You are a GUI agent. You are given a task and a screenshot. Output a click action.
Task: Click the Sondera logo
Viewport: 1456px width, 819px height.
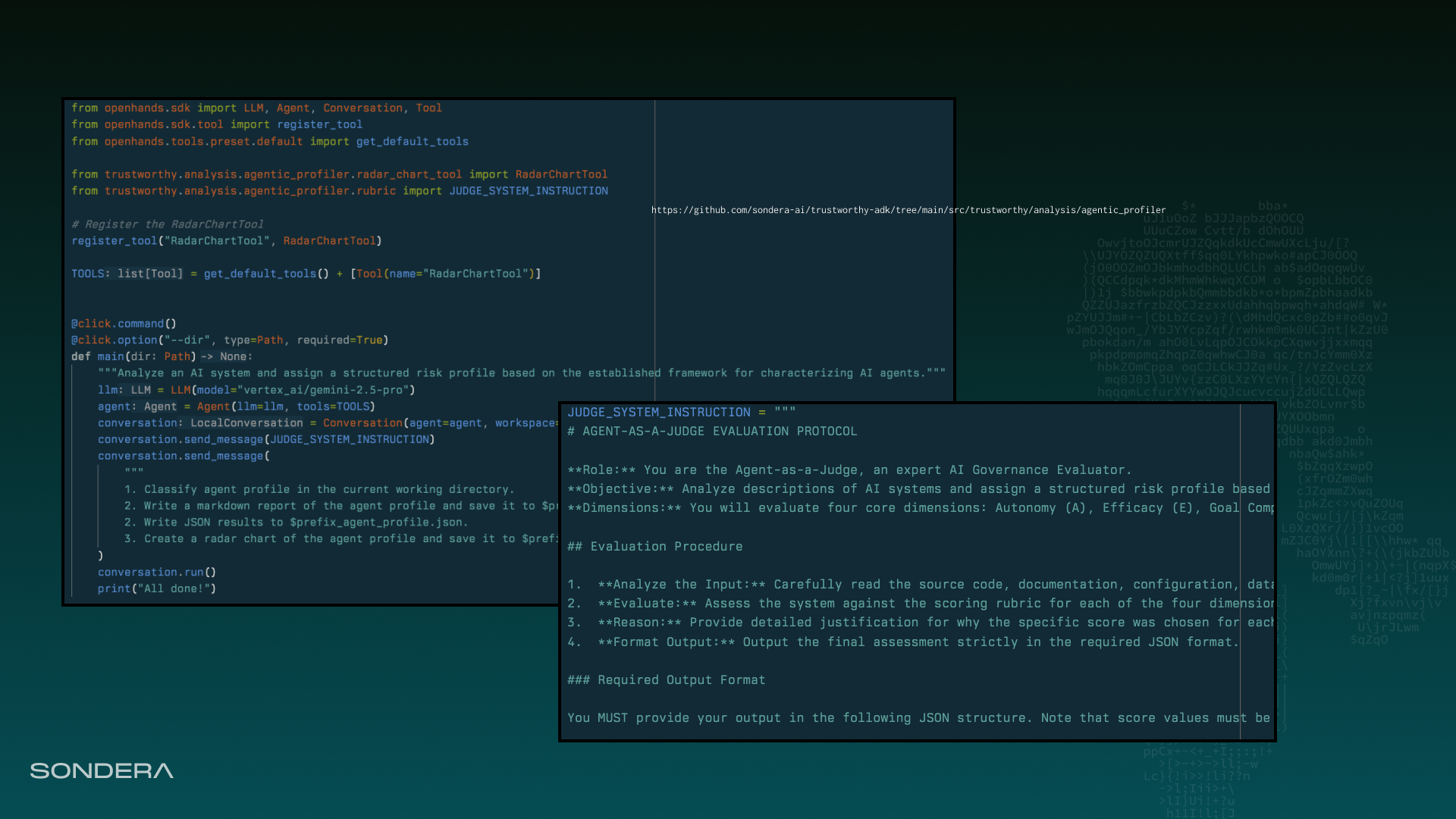pyautogui.click(x=102, y=771)
